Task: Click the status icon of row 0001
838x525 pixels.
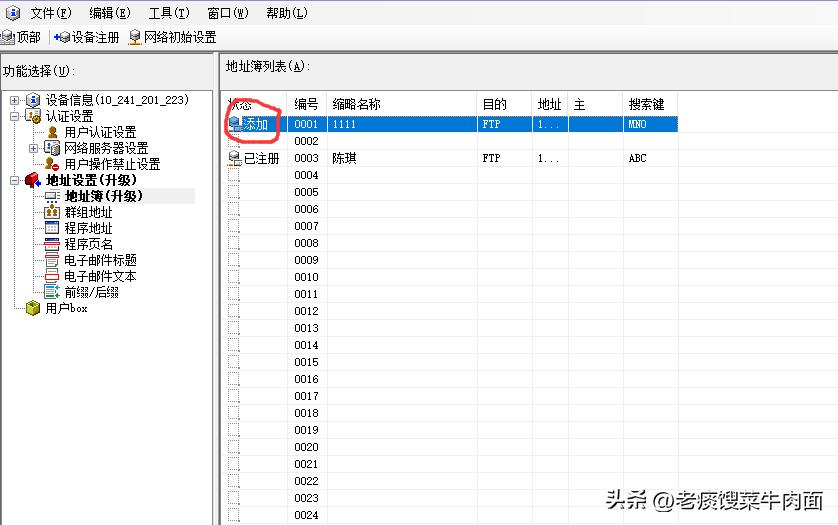Action: point(235,124)
